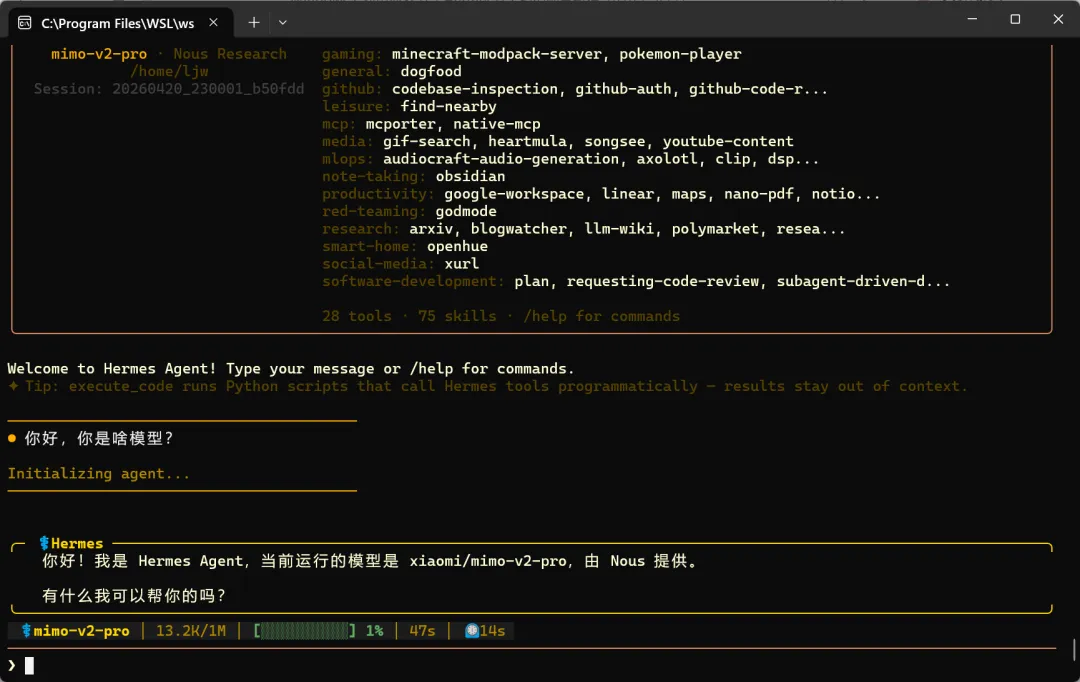This screenshot has height=682, width=1080.
Task: Click the xurl skill
Action: pos(461,264)
